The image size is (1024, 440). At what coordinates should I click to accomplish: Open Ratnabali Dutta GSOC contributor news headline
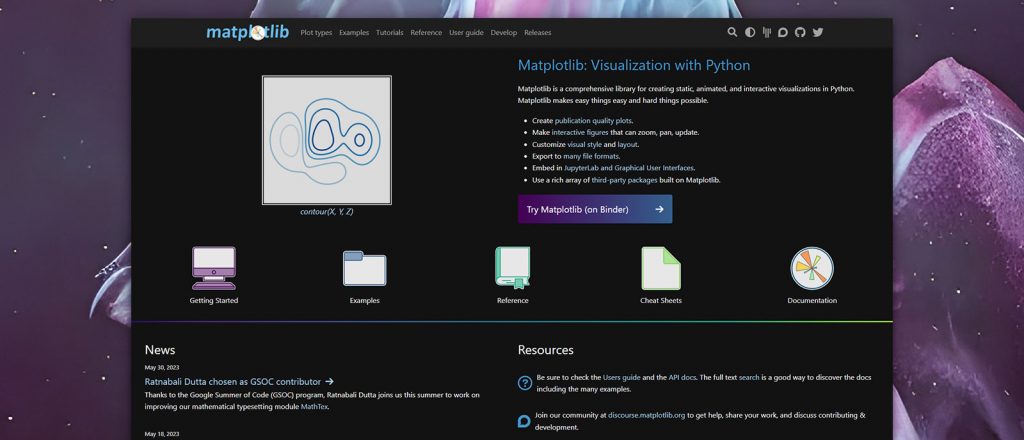232,382
